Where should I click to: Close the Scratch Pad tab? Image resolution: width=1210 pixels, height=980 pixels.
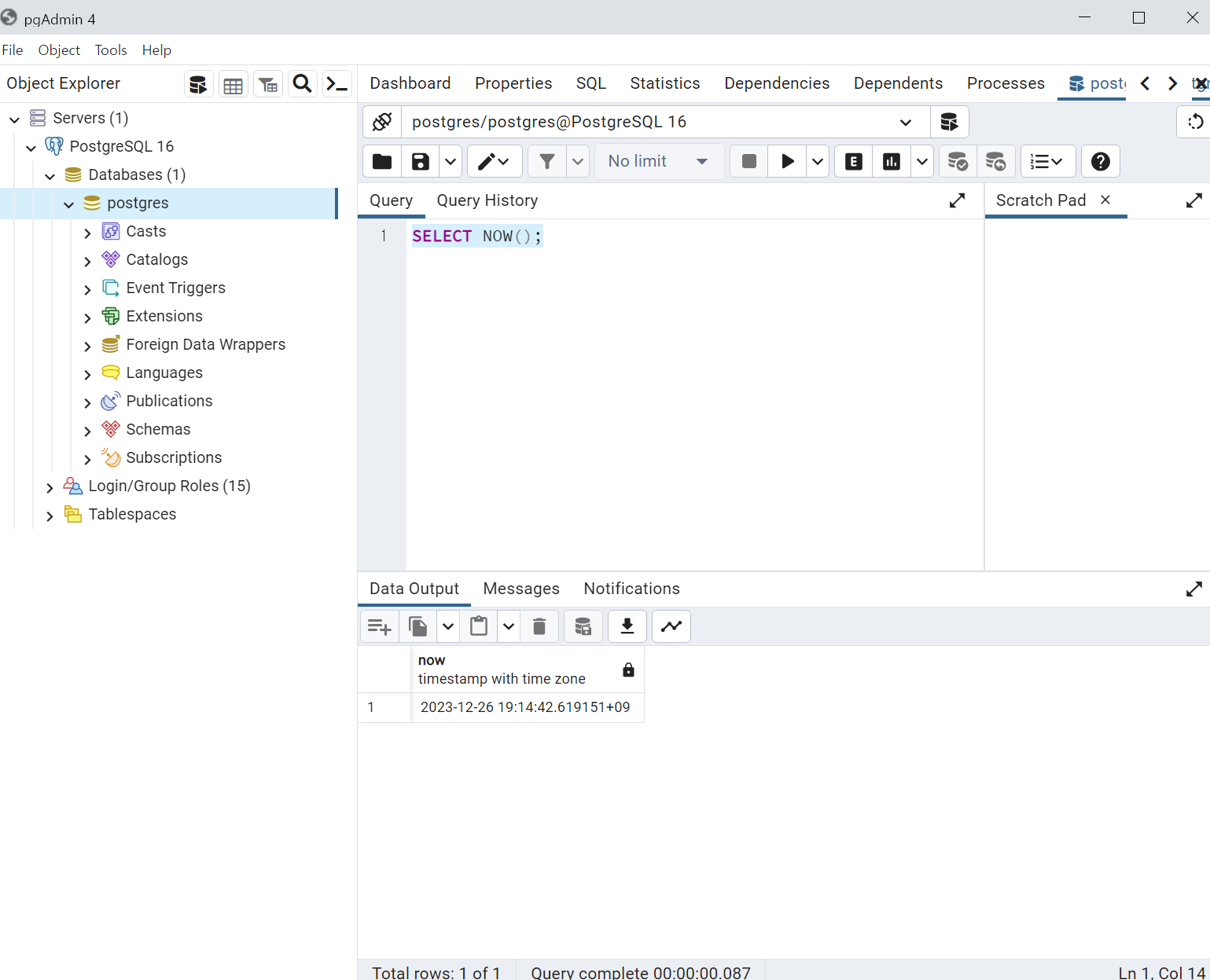1105,200
